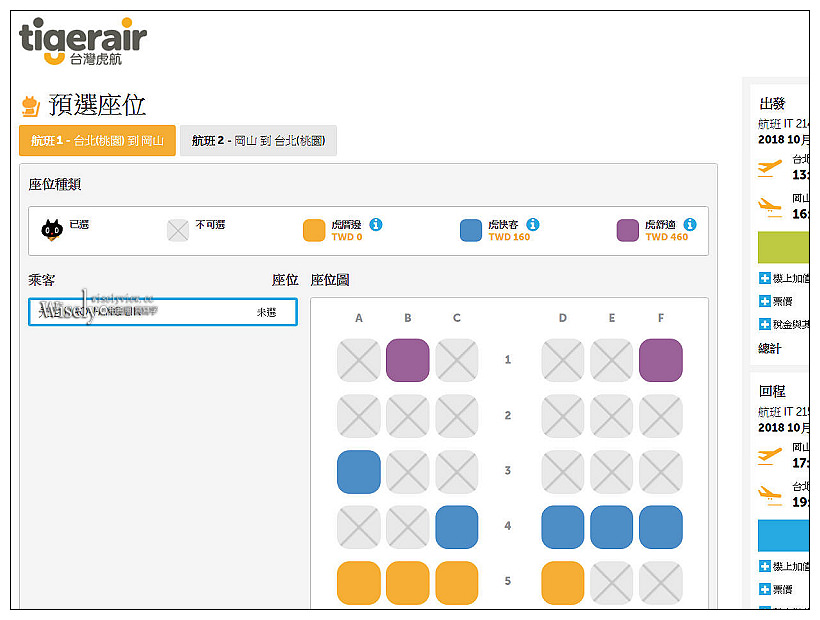Viewport: 820px width, 620px height.
Task: Click the orange 虎開運 color swatch
Action: 315,229
